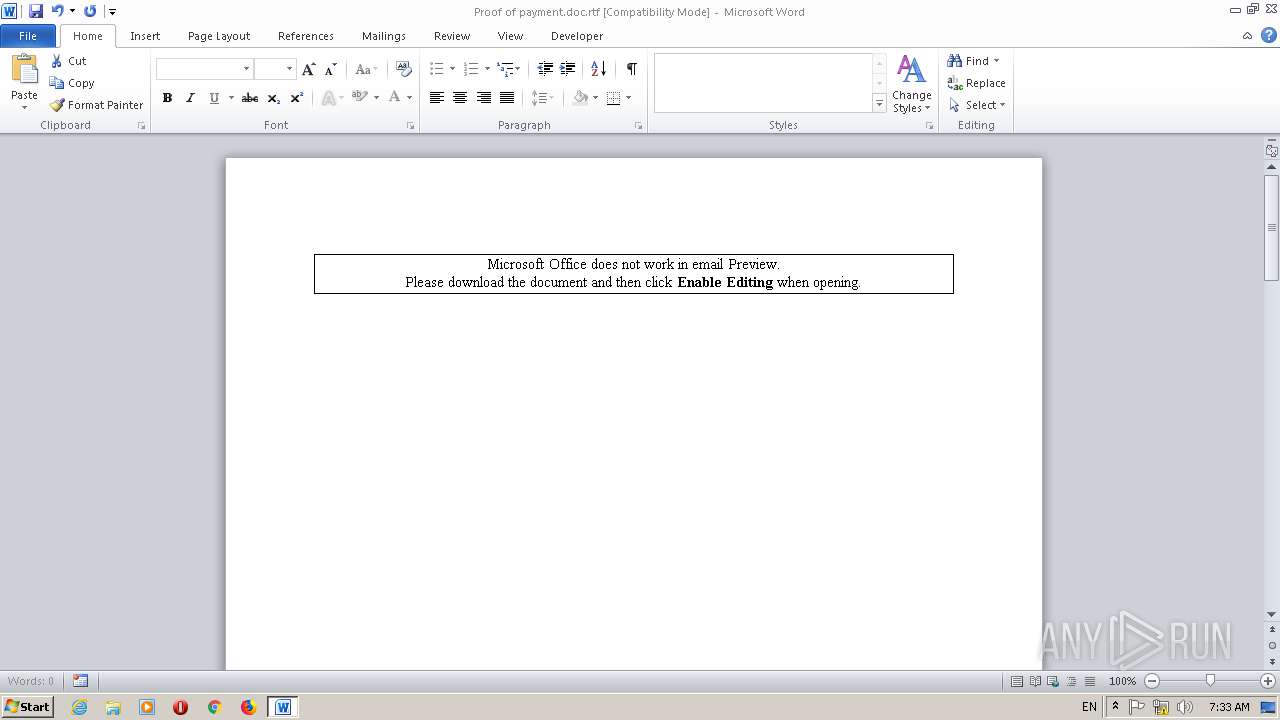Click the zoom slider handle
This screenshot has width=1280, height=720.
coord(1210,680)
